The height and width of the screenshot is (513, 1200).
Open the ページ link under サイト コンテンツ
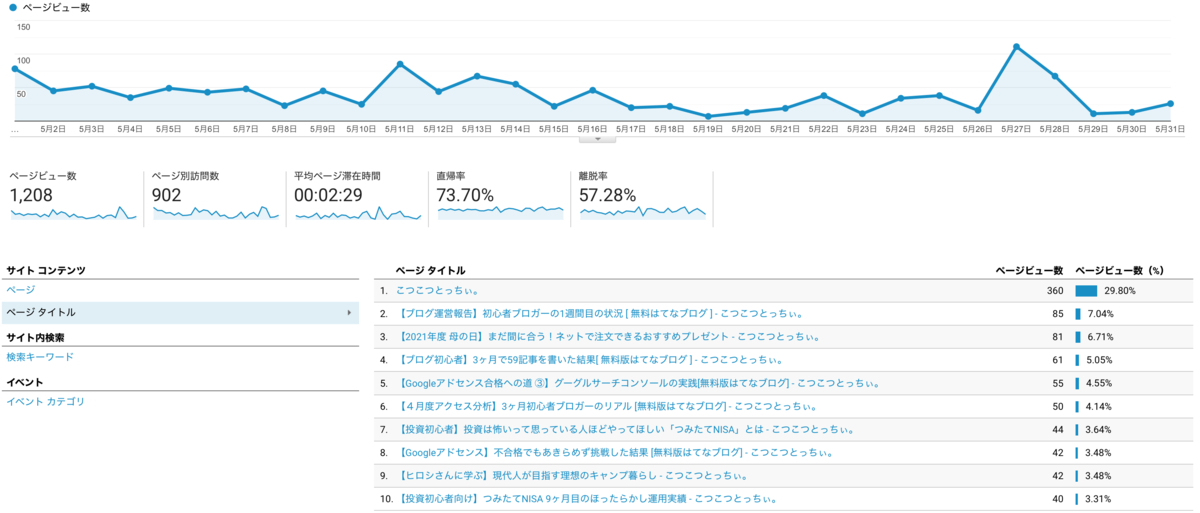(x=21, y=290)
